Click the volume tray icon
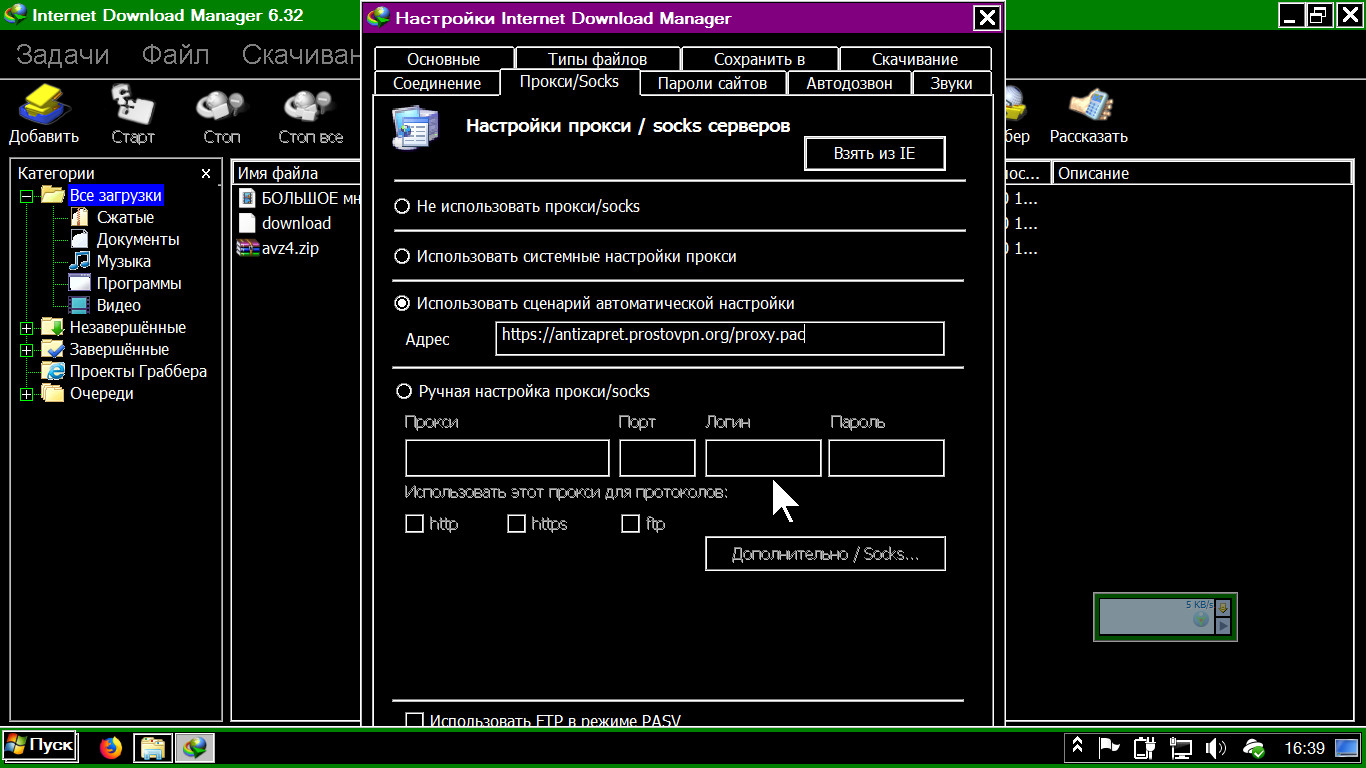The width and height of the screenshot is (1366, 768). pyautogui.click(x=1216, y=747)
